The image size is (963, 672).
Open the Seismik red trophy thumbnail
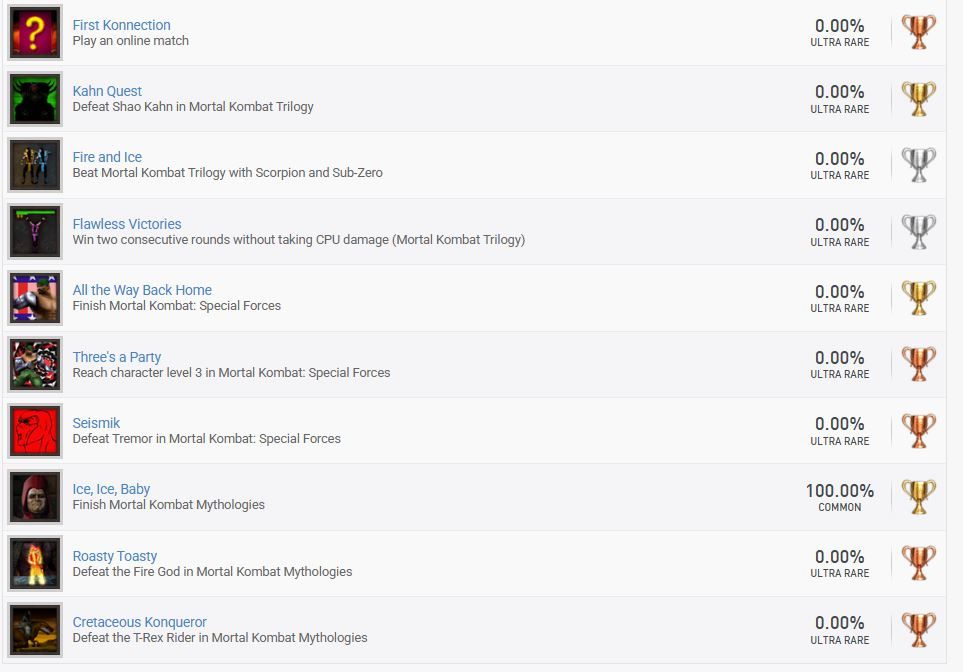pos(35,430)
